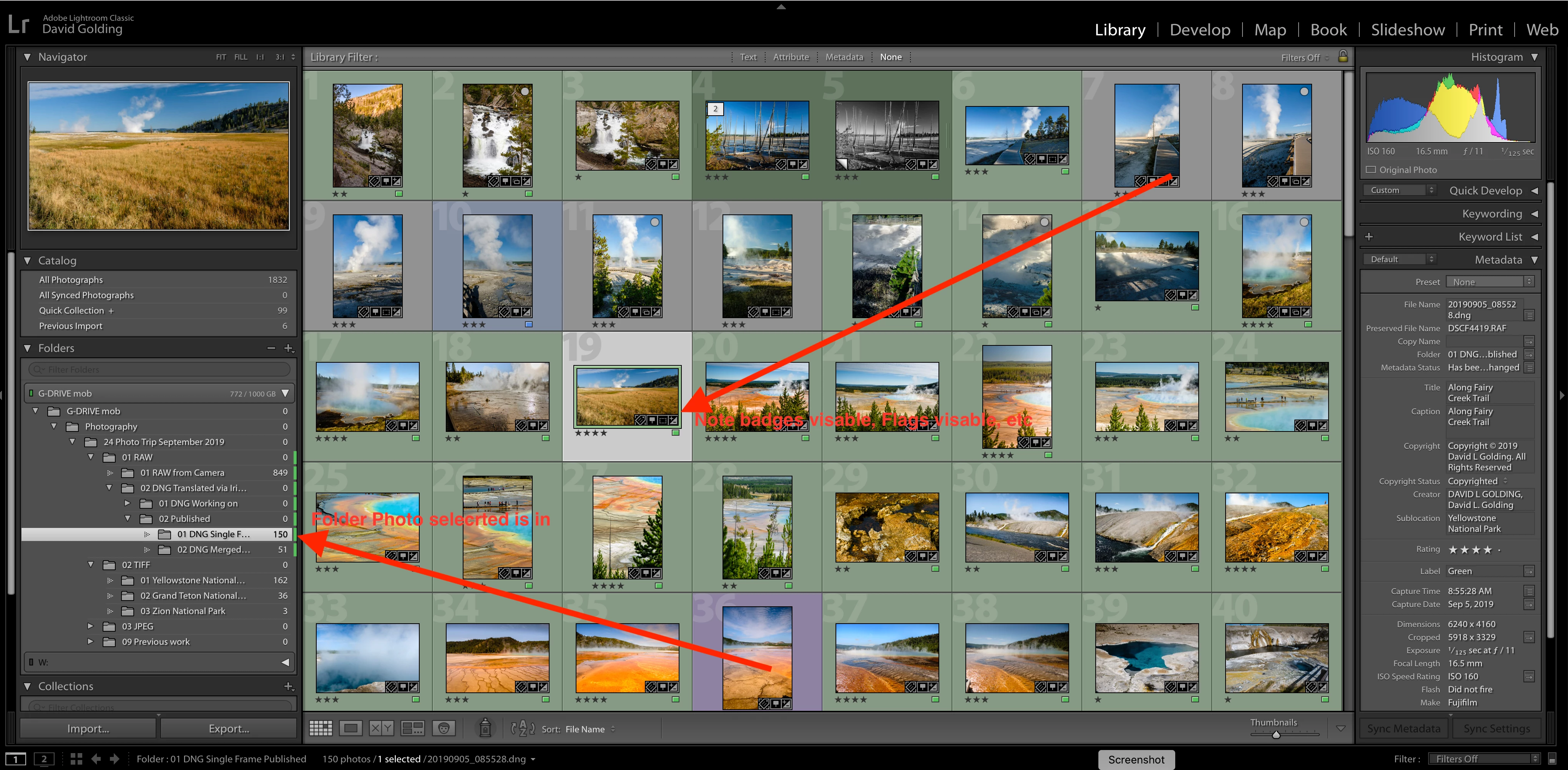The image size is (1568, 770).
Task: Switch to Loupe view icon
Action: (351, 728)
